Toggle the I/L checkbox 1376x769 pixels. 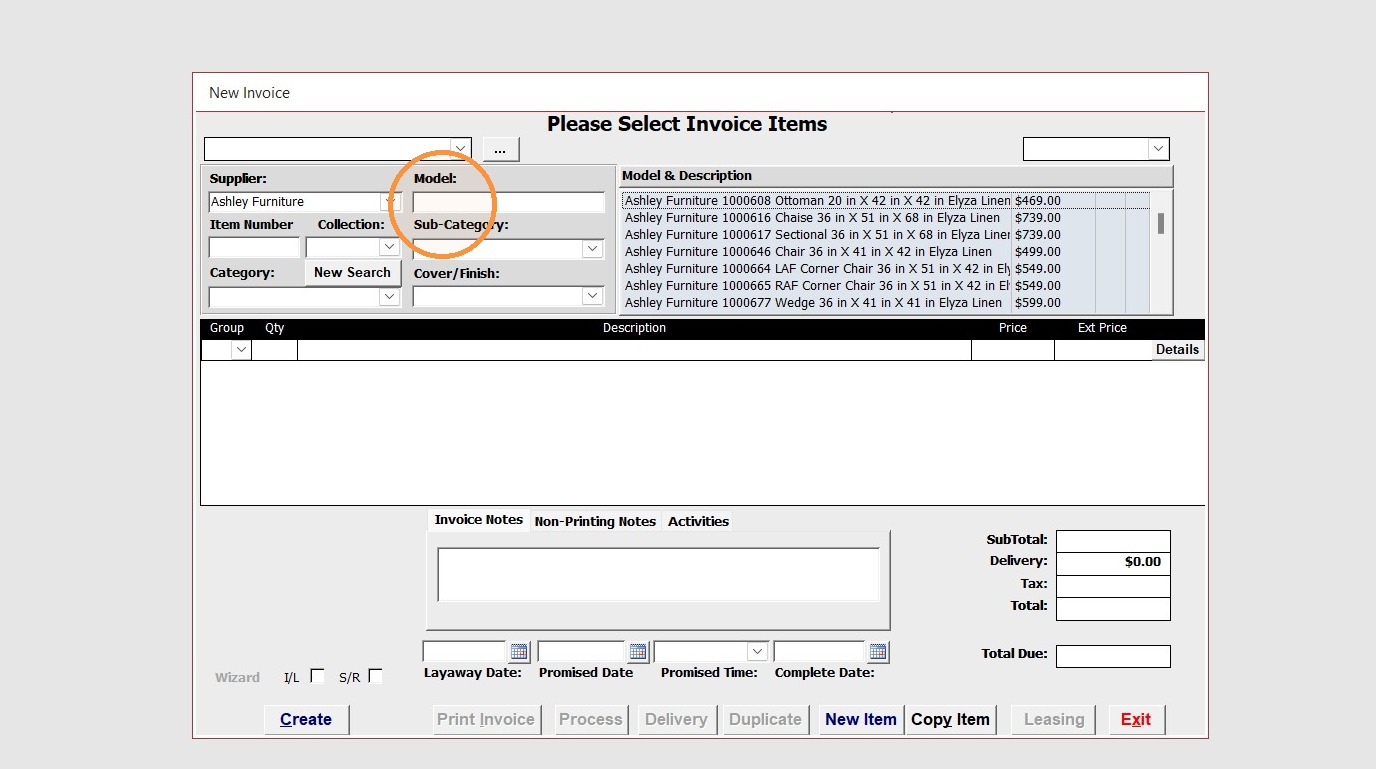click(x=317, y=676)
